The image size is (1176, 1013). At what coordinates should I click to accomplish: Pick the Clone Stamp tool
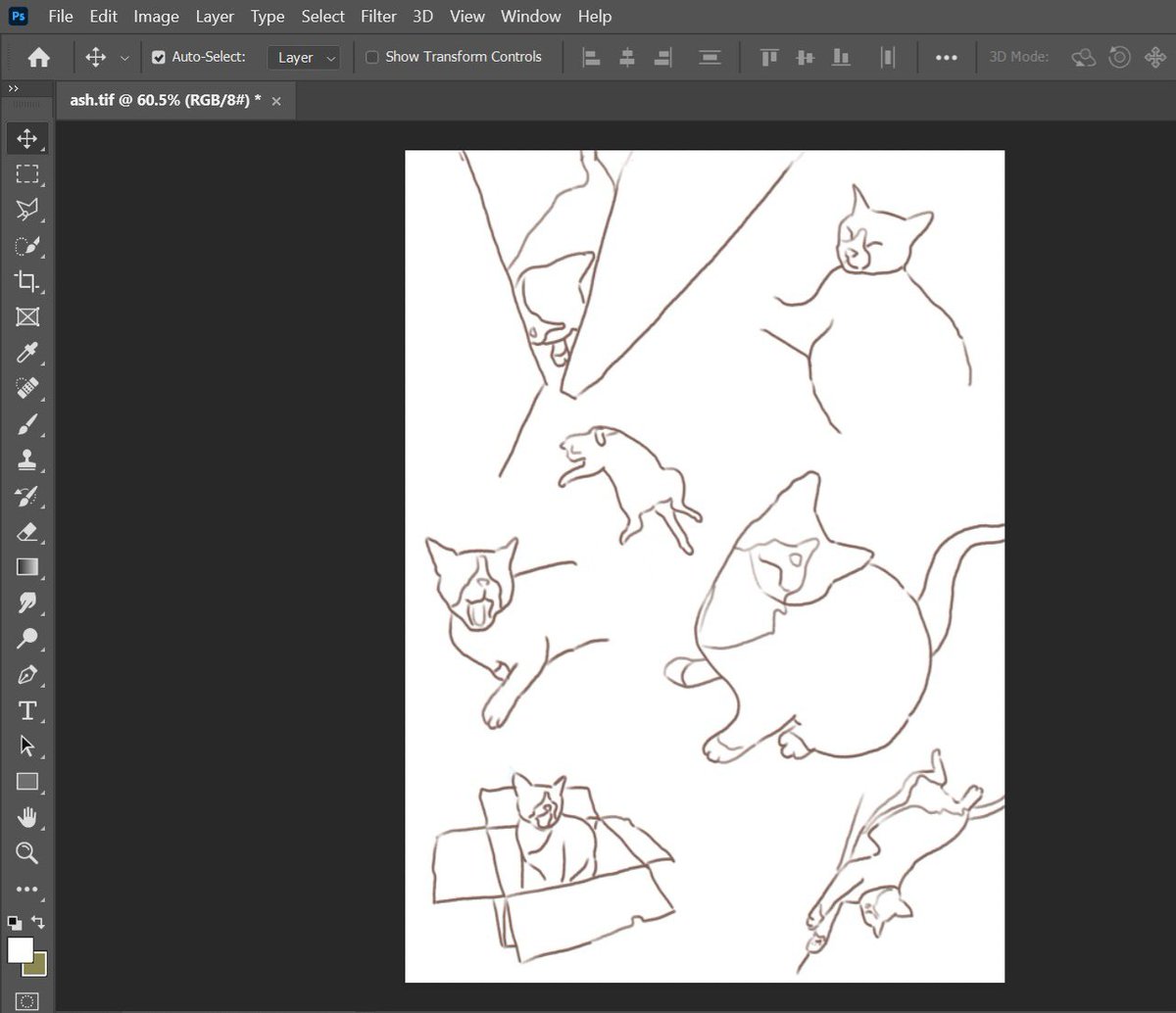(x=26, y=459)
